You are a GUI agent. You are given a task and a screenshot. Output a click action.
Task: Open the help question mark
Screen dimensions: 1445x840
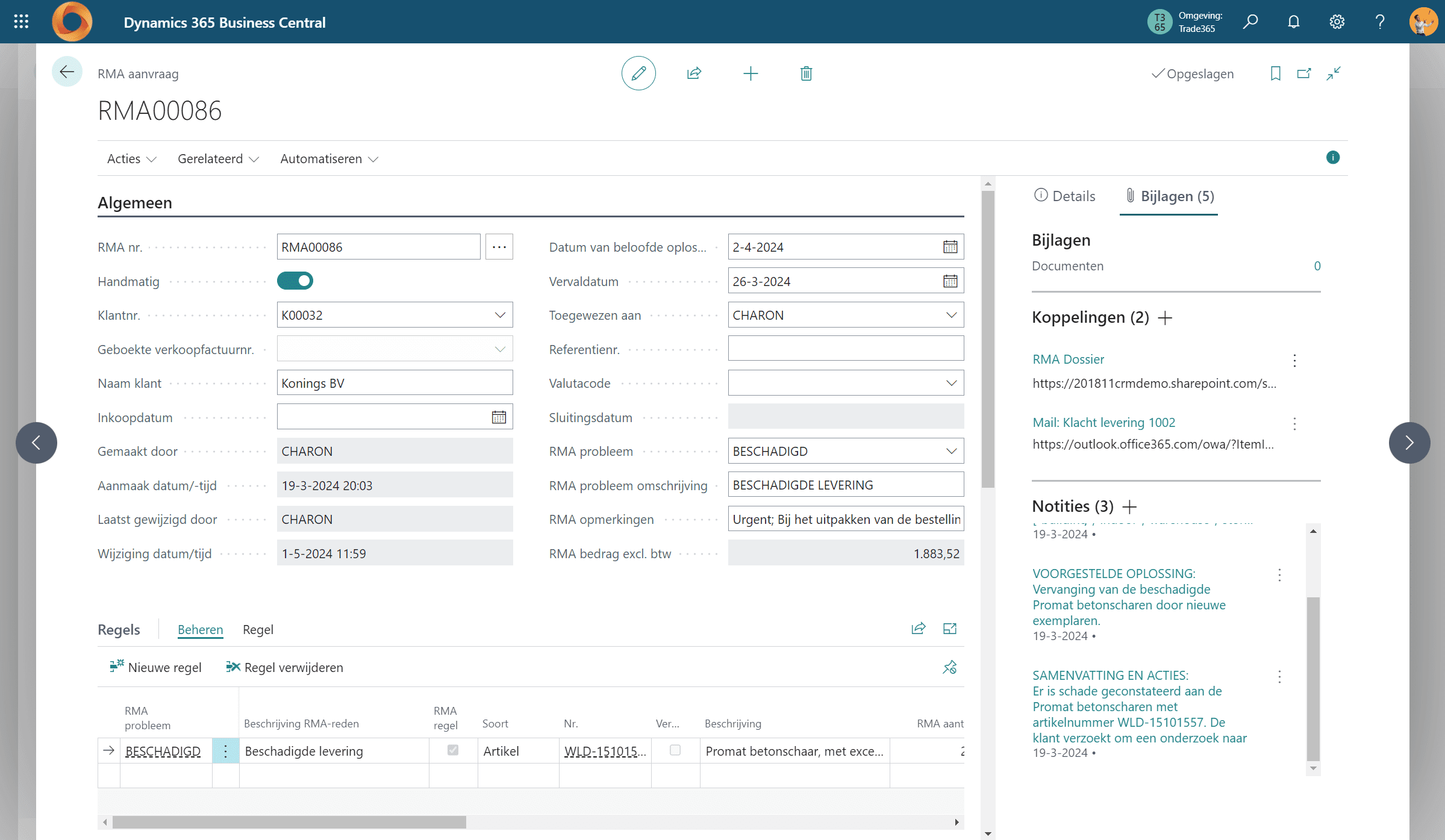(x=1380, y=22)
